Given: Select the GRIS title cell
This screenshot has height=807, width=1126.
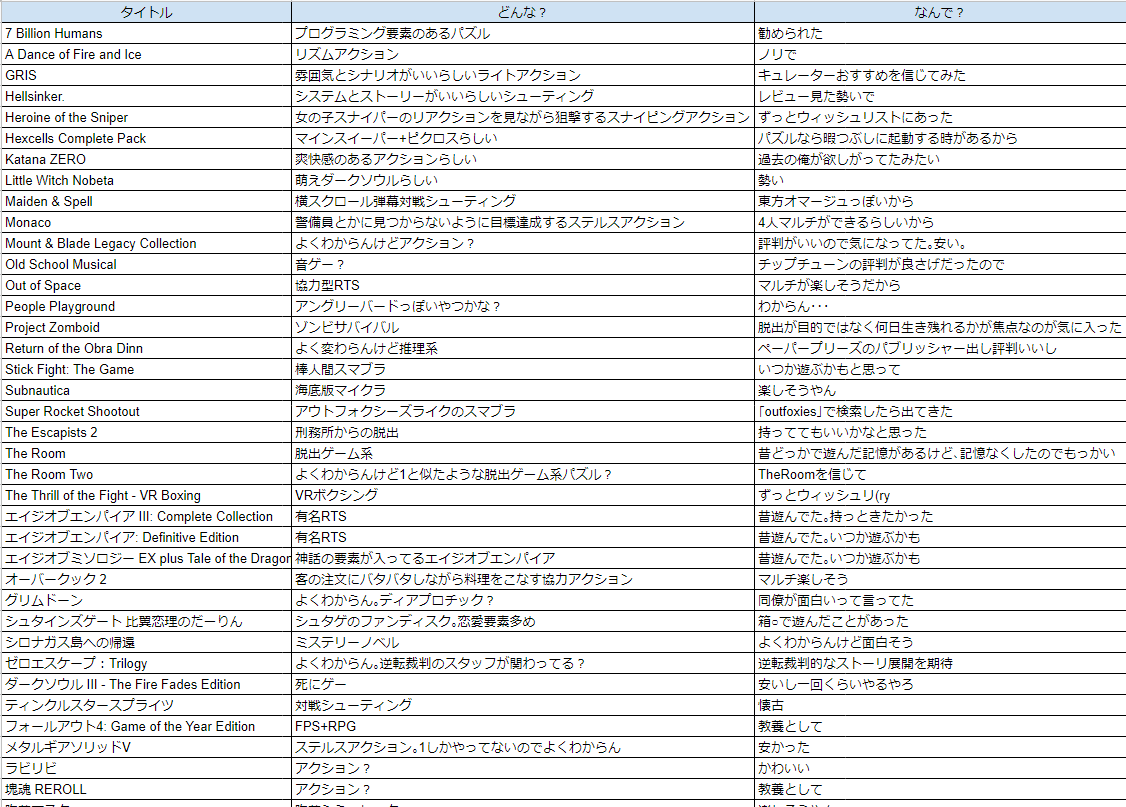Looking at the screenshot, I should pyautogui.click(x=146, y=75).
